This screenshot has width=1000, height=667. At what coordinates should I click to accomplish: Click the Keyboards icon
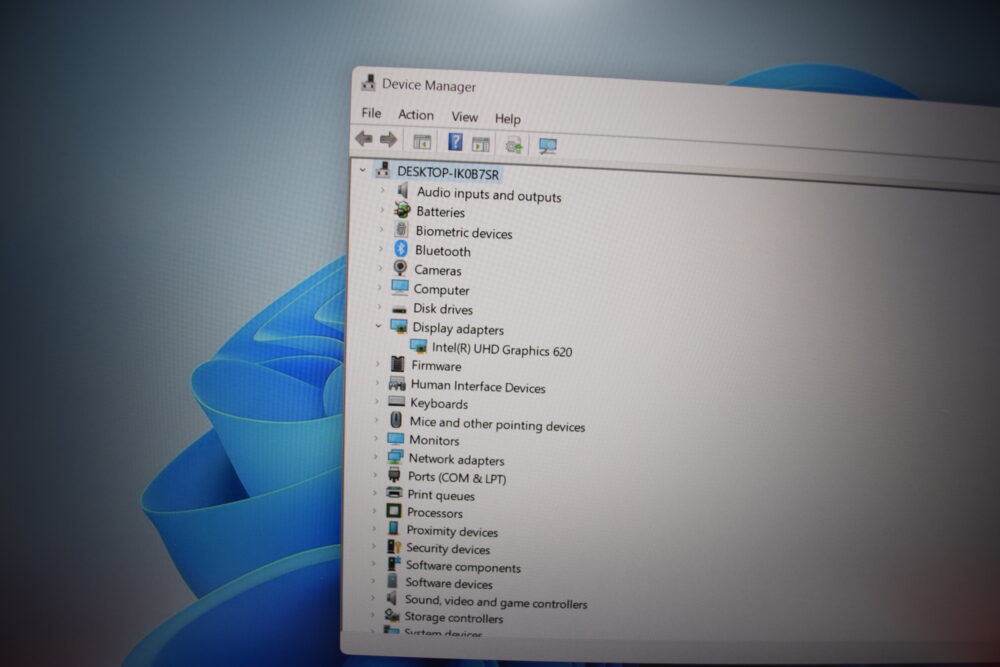(396, 401)
